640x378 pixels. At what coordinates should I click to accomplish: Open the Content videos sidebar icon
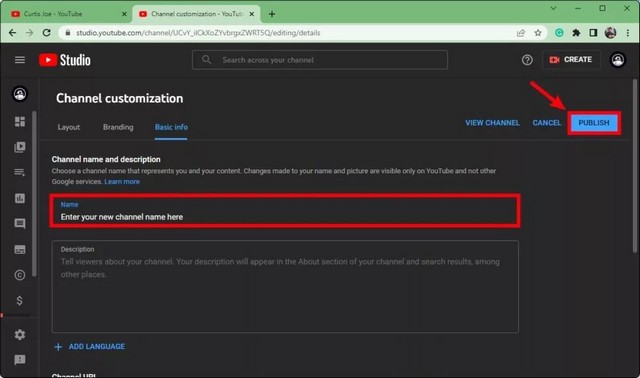(x=20, y=147)
